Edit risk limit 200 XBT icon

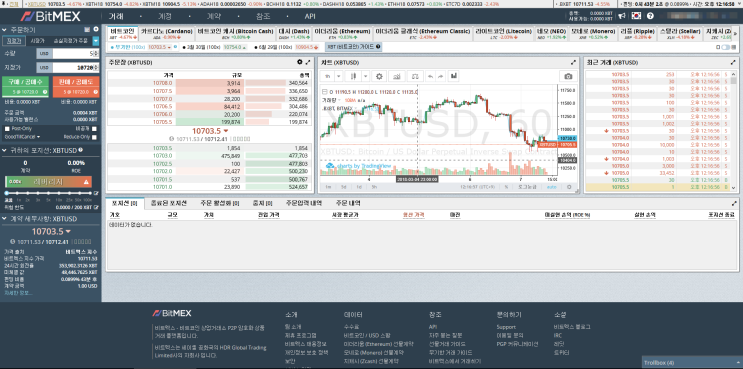point(96,207)
